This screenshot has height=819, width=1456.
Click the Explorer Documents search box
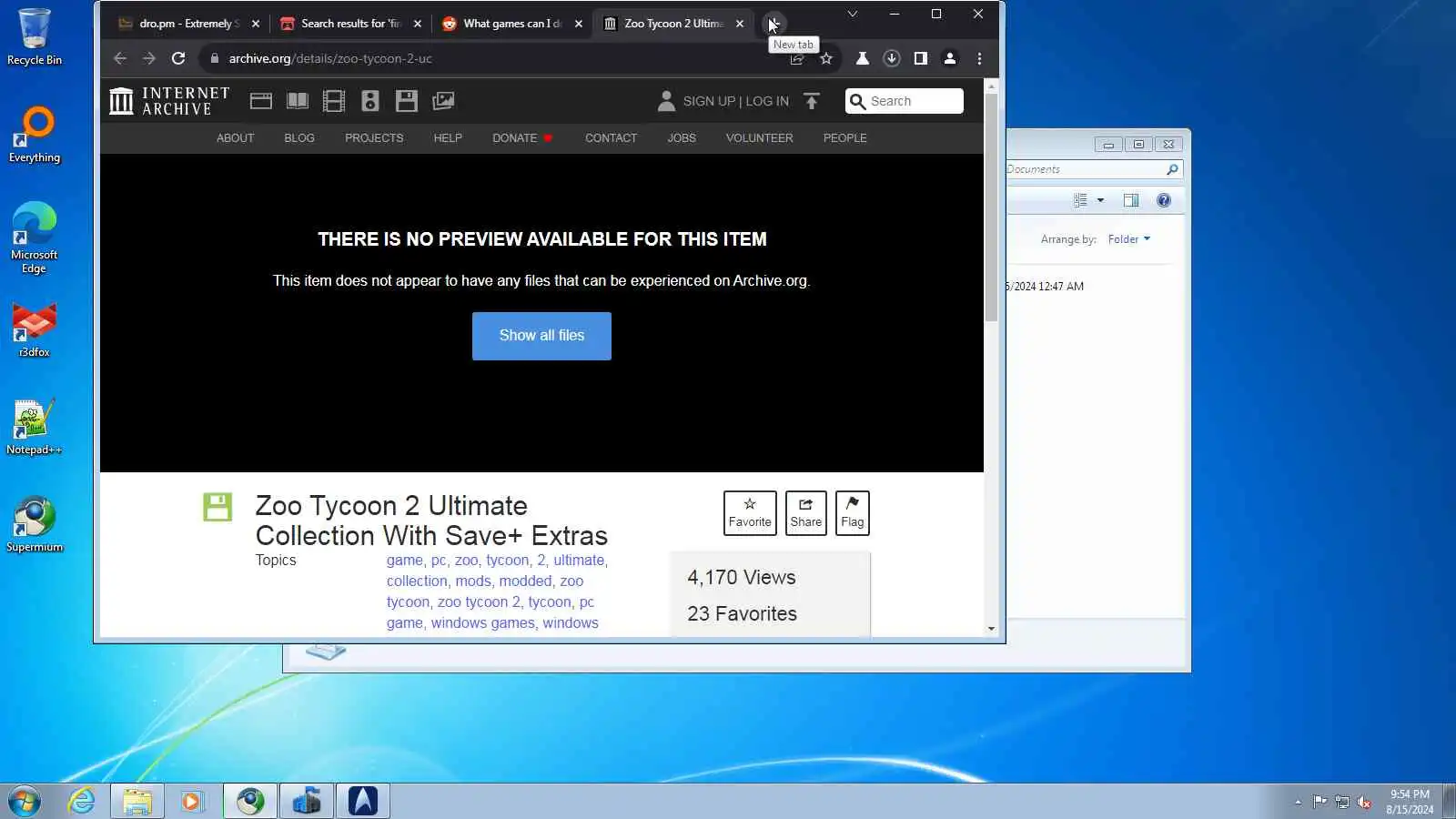tap(1093, 169)
